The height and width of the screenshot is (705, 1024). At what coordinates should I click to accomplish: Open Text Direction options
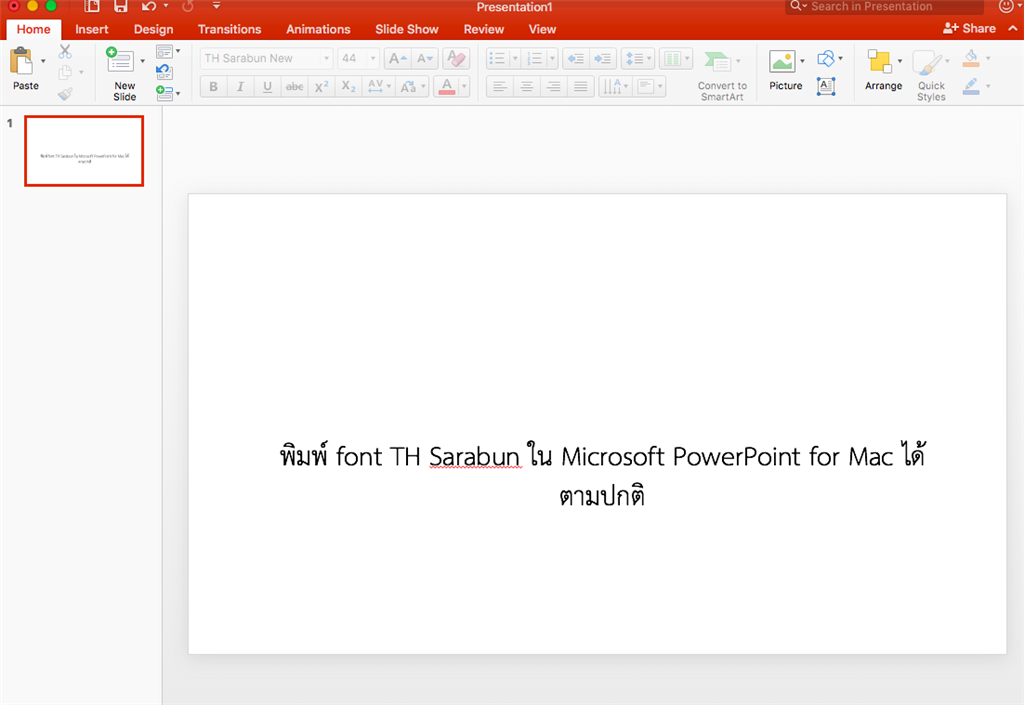click(x=615, y=86)
